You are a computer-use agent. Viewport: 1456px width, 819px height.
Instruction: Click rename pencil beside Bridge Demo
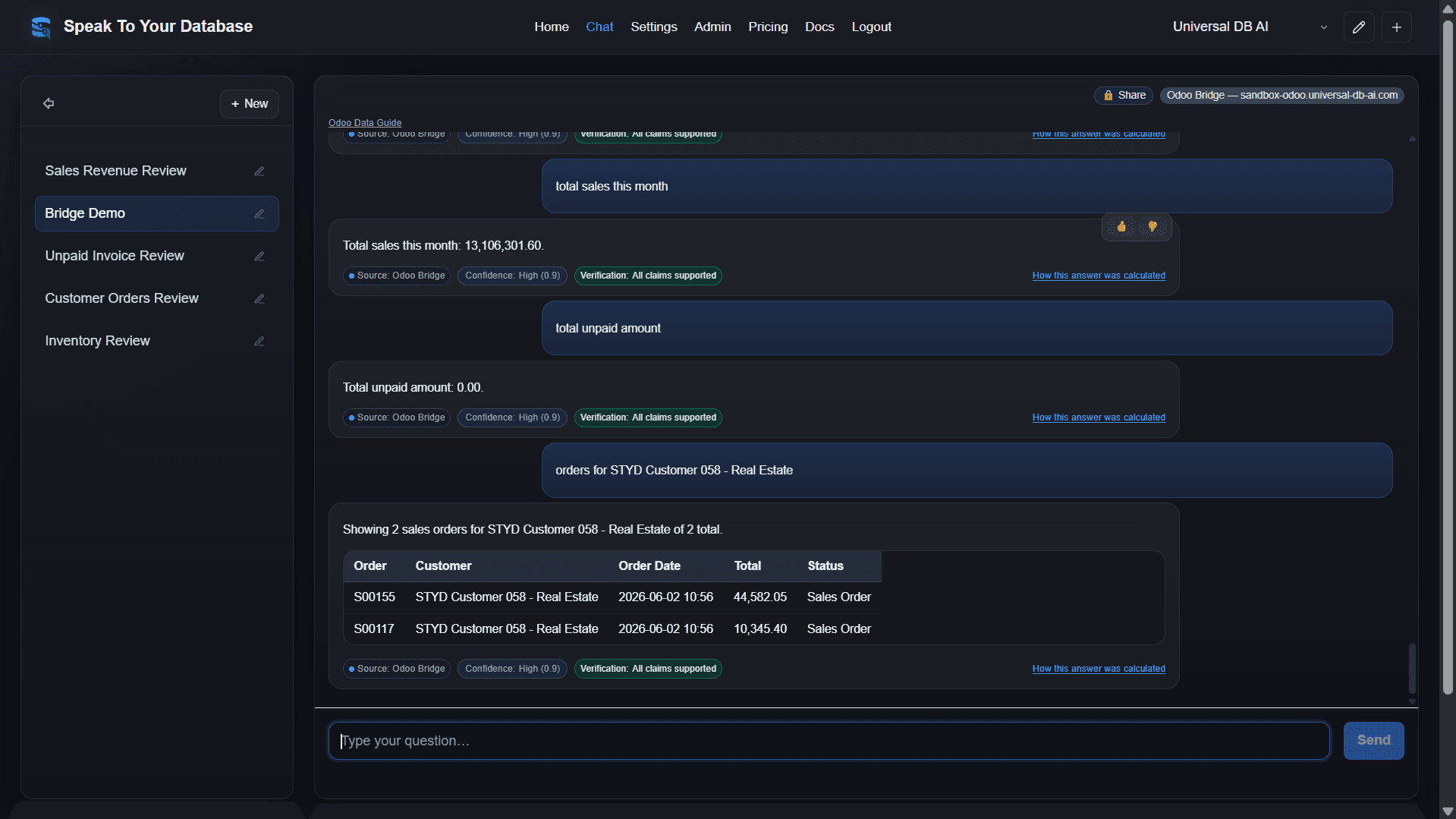pyautogui.click(x=259, y=214)
